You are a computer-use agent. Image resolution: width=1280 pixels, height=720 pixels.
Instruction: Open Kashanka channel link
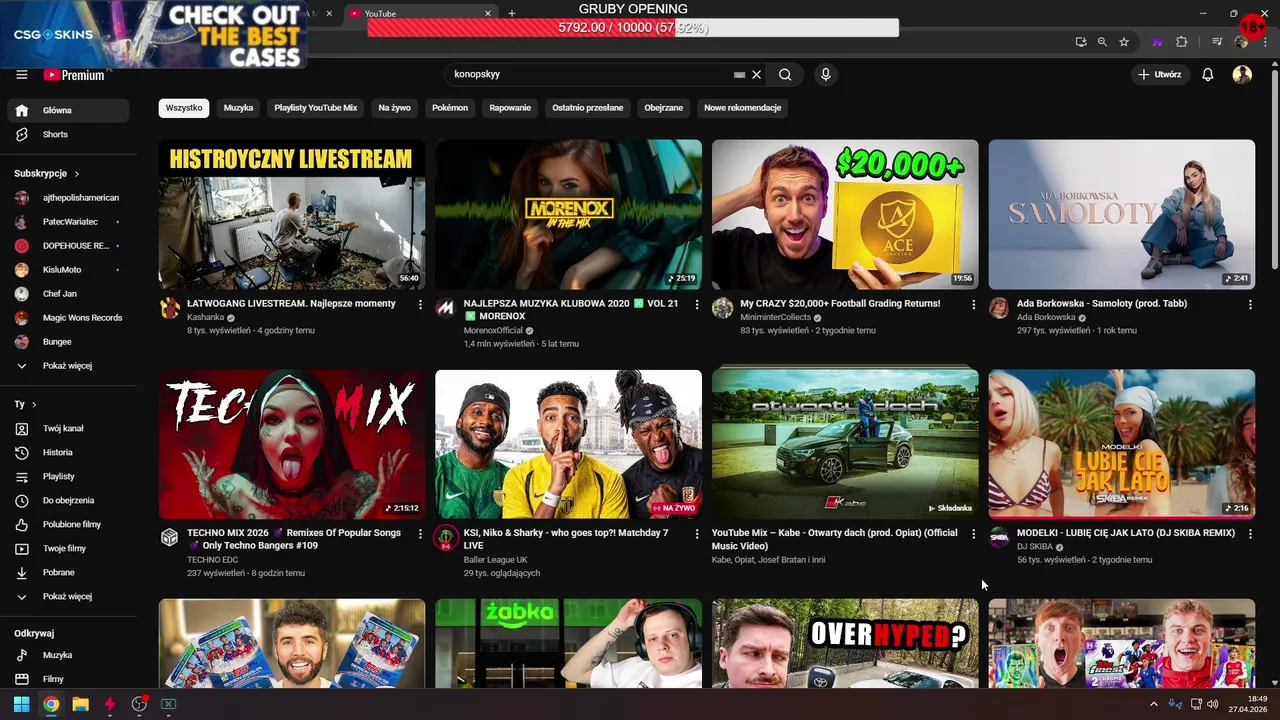click(206, 317)
